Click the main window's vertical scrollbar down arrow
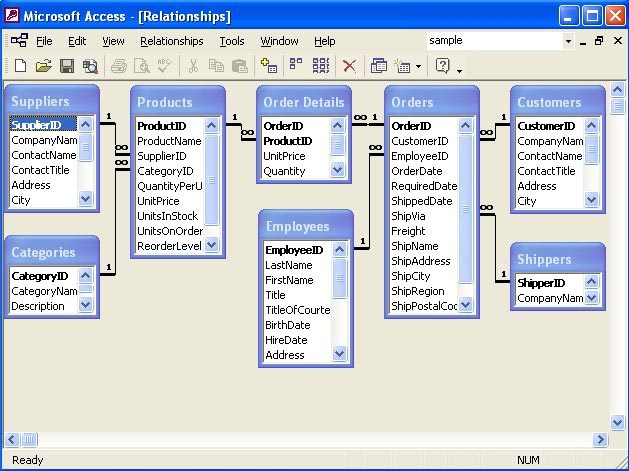This screenshot has height=471, width=629. pyautogui.click(x=617, y=422)
